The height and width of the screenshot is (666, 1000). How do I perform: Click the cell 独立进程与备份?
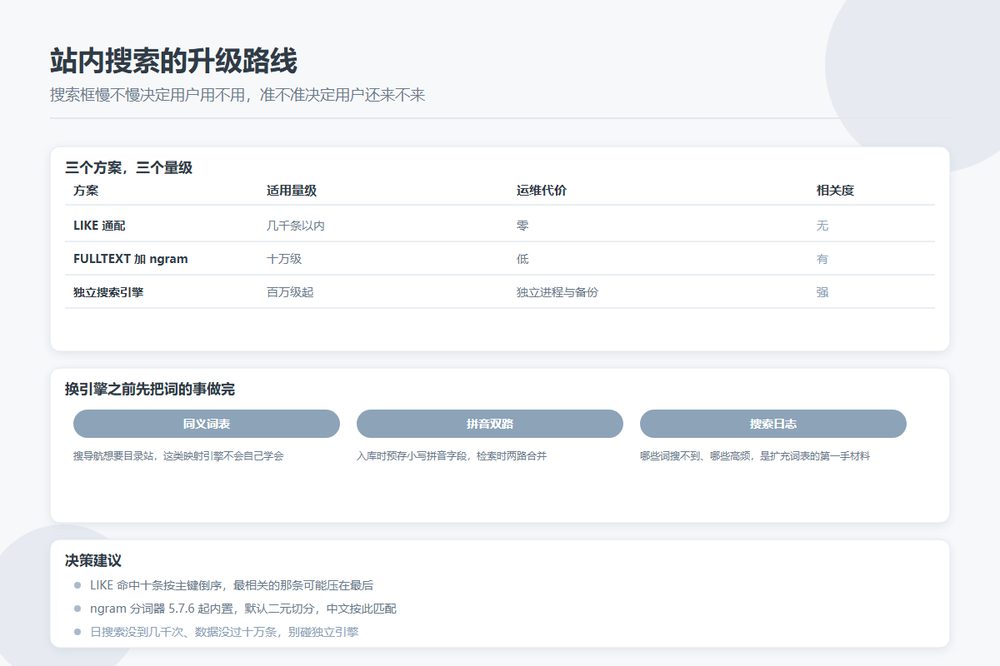(x=557, y=292)
